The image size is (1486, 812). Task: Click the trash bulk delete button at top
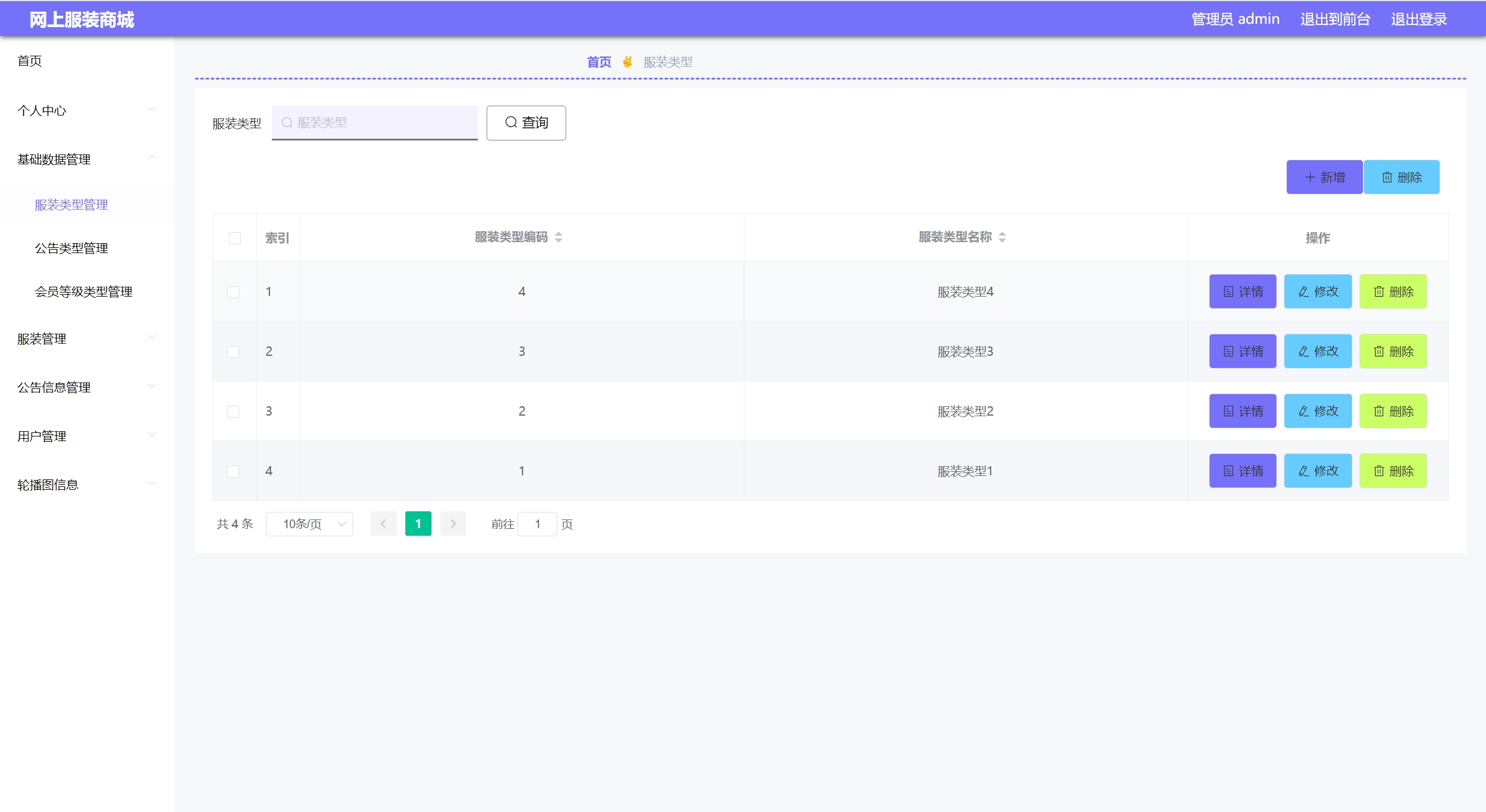1401,177
